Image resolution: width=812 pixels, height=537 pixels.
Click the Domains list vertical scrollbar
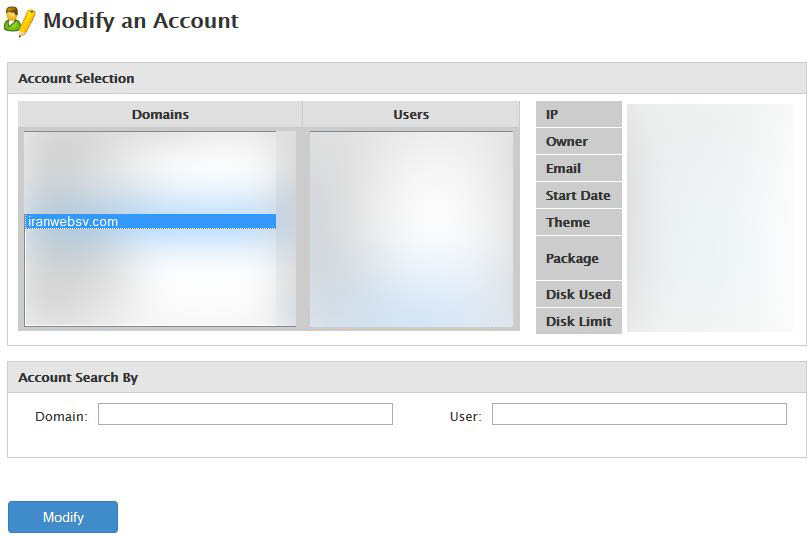(287, 229)
